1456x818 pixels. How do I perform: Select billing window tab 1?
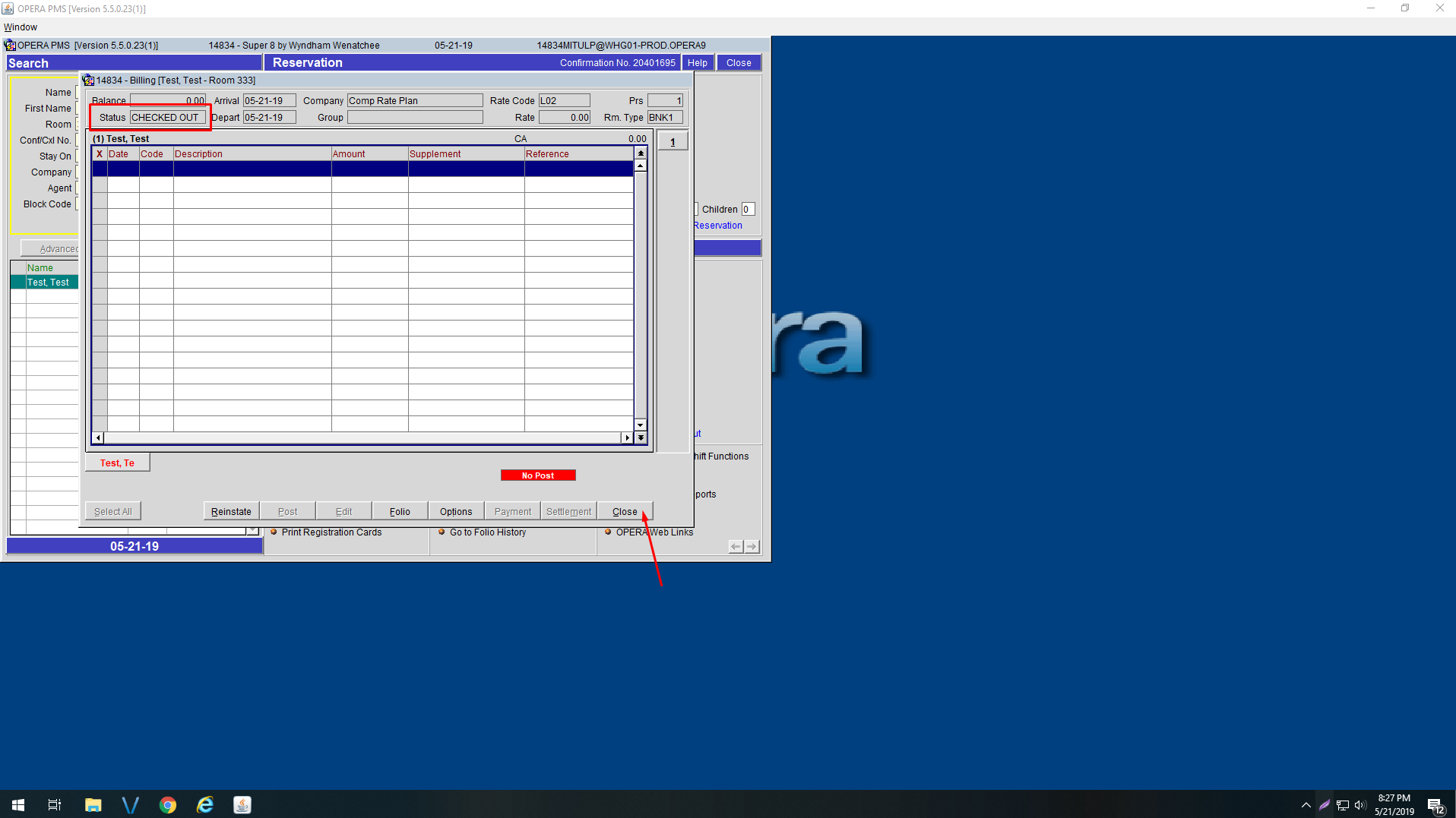tap(673, 142)
